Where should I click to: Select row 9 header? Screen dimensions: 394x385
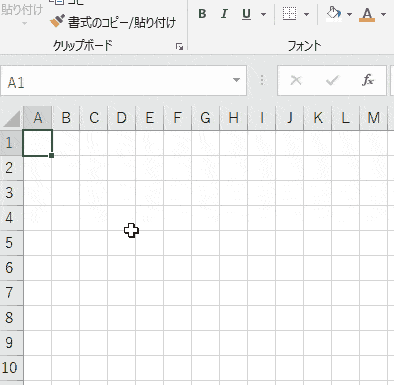[11, 343]
